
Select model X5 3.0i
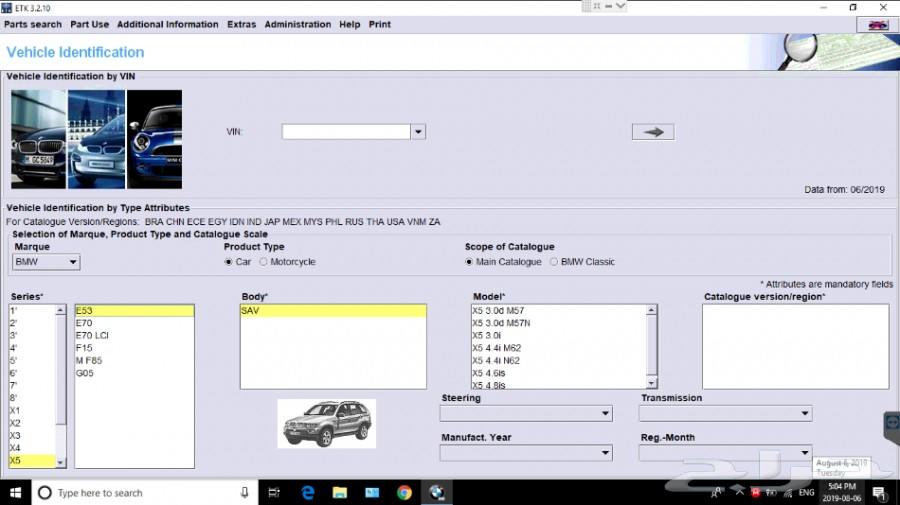pyautogui.click(x=558, y=335)
